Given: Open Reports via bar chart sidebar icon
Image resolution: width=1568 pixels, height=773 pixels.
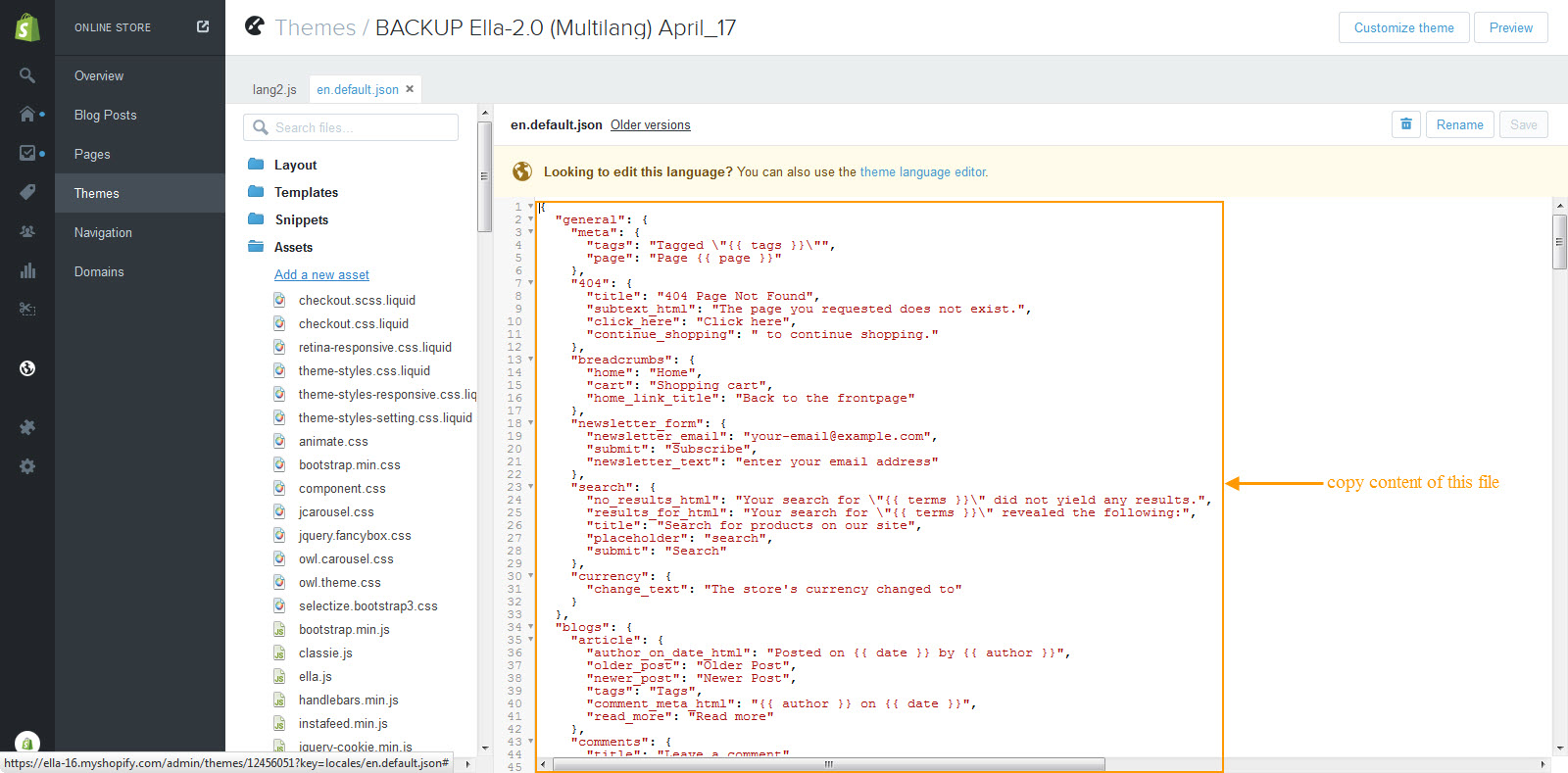Looking at the screenshot, I should tap(27, 270).
